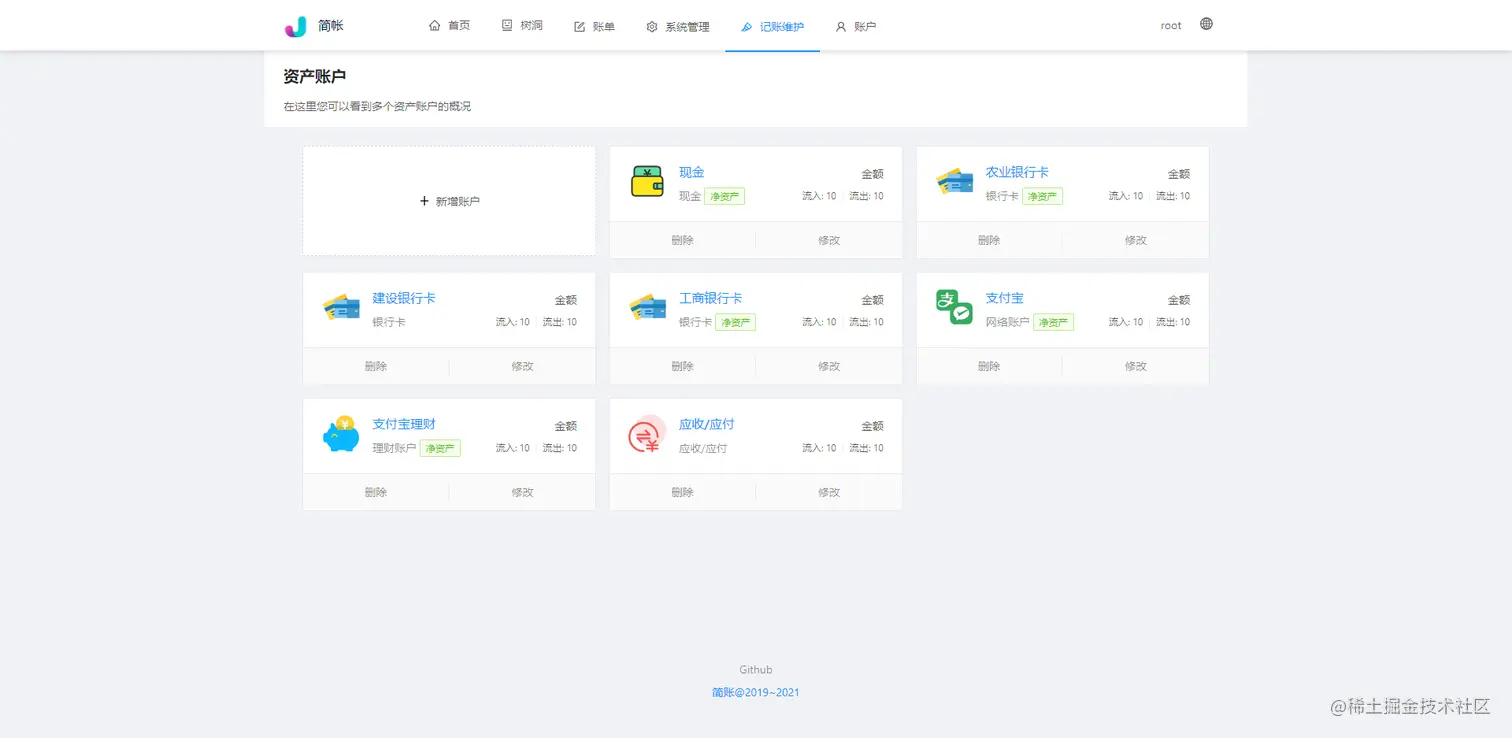1512x738 pixels.
Task: Click 流出: 10 on the 现金 card
Action: (866, 196)
